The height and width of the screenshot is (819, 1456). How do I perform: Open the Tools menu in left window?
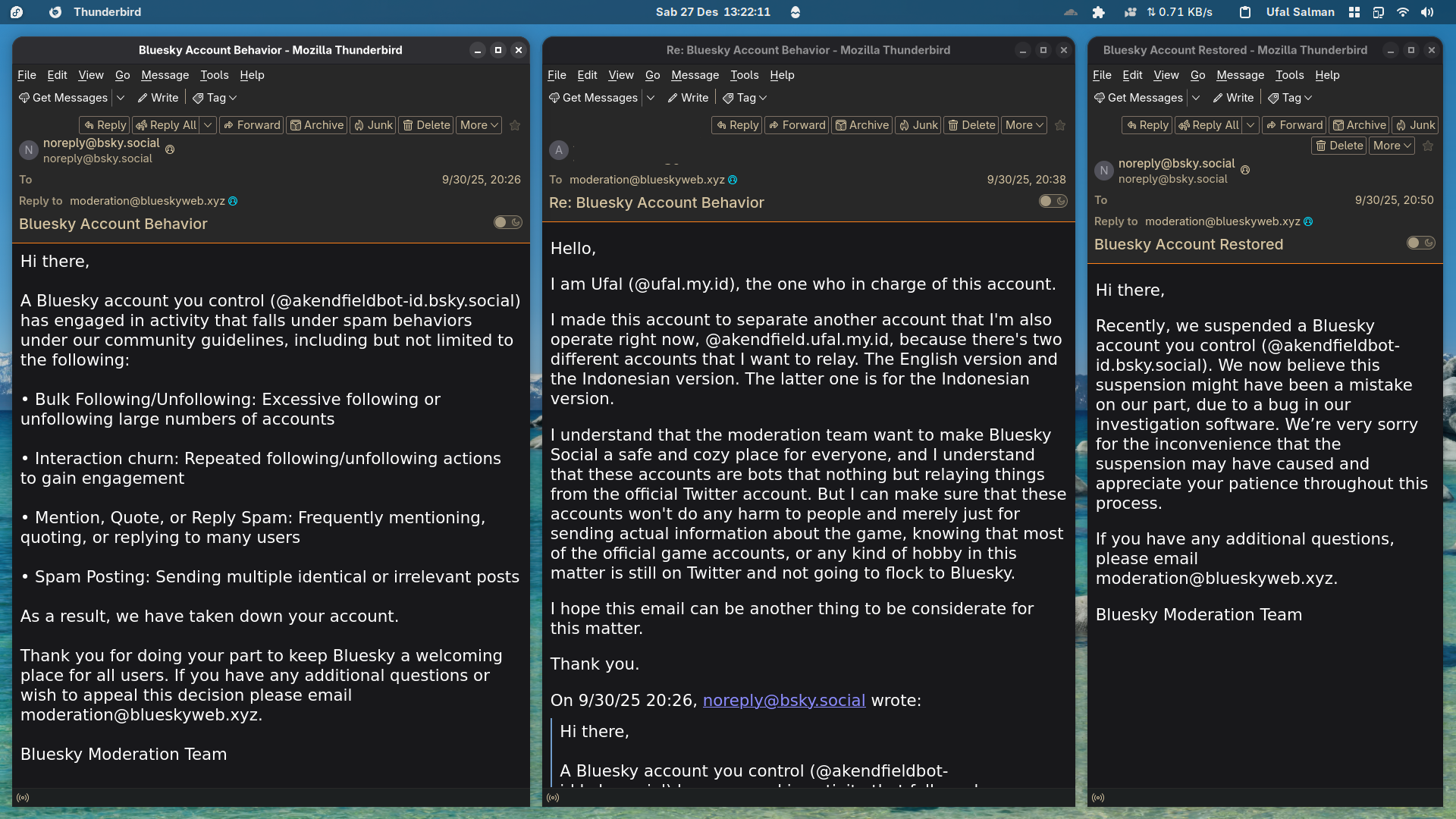point(214,75)
